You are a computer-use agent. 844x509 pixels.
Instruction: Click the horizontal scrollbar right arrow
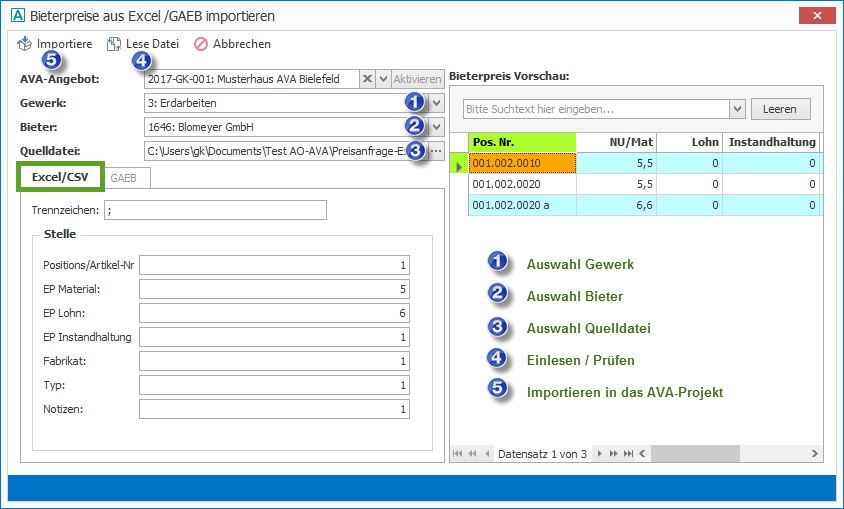click(815, 454)
